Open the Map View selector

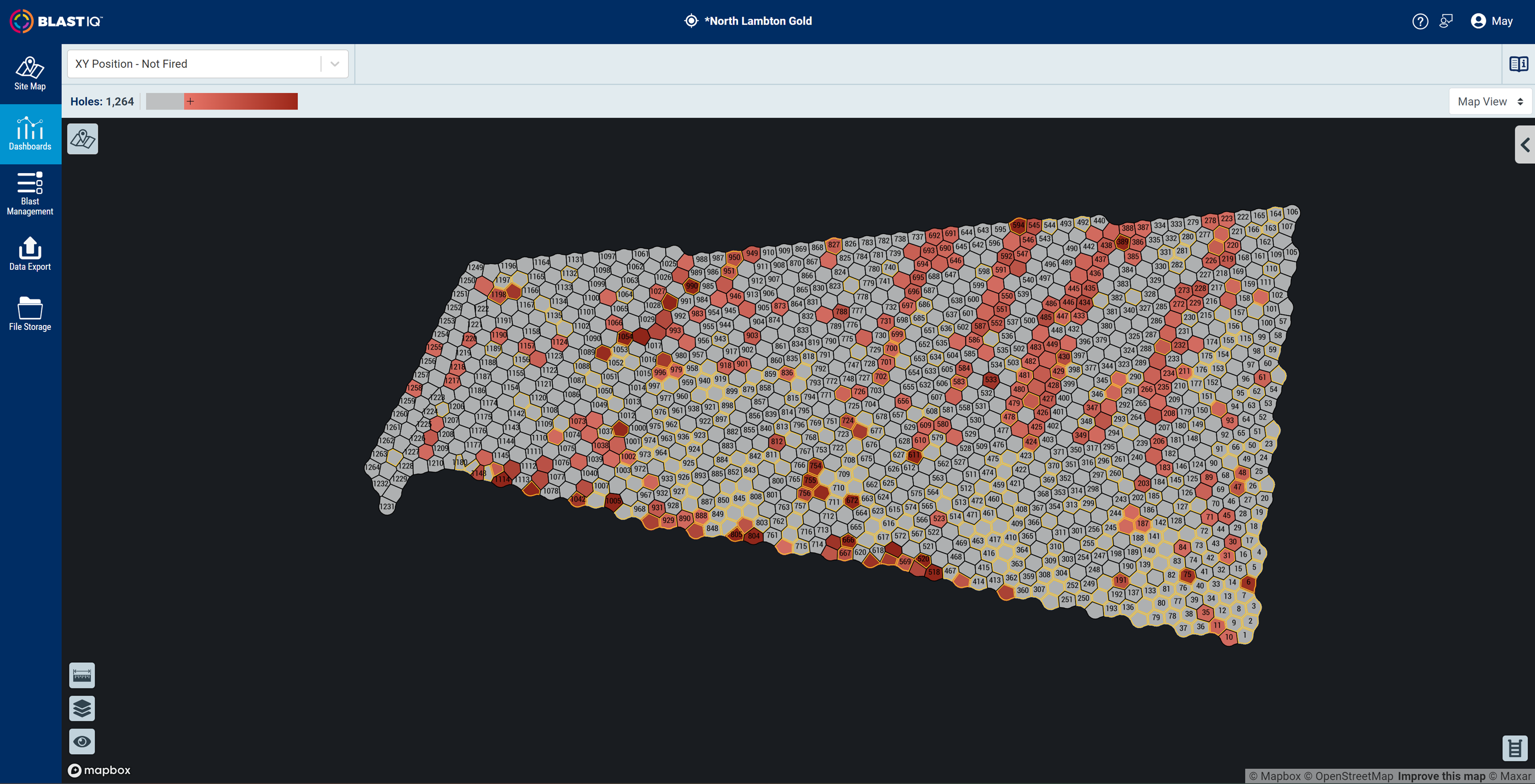coord(1490,102)
